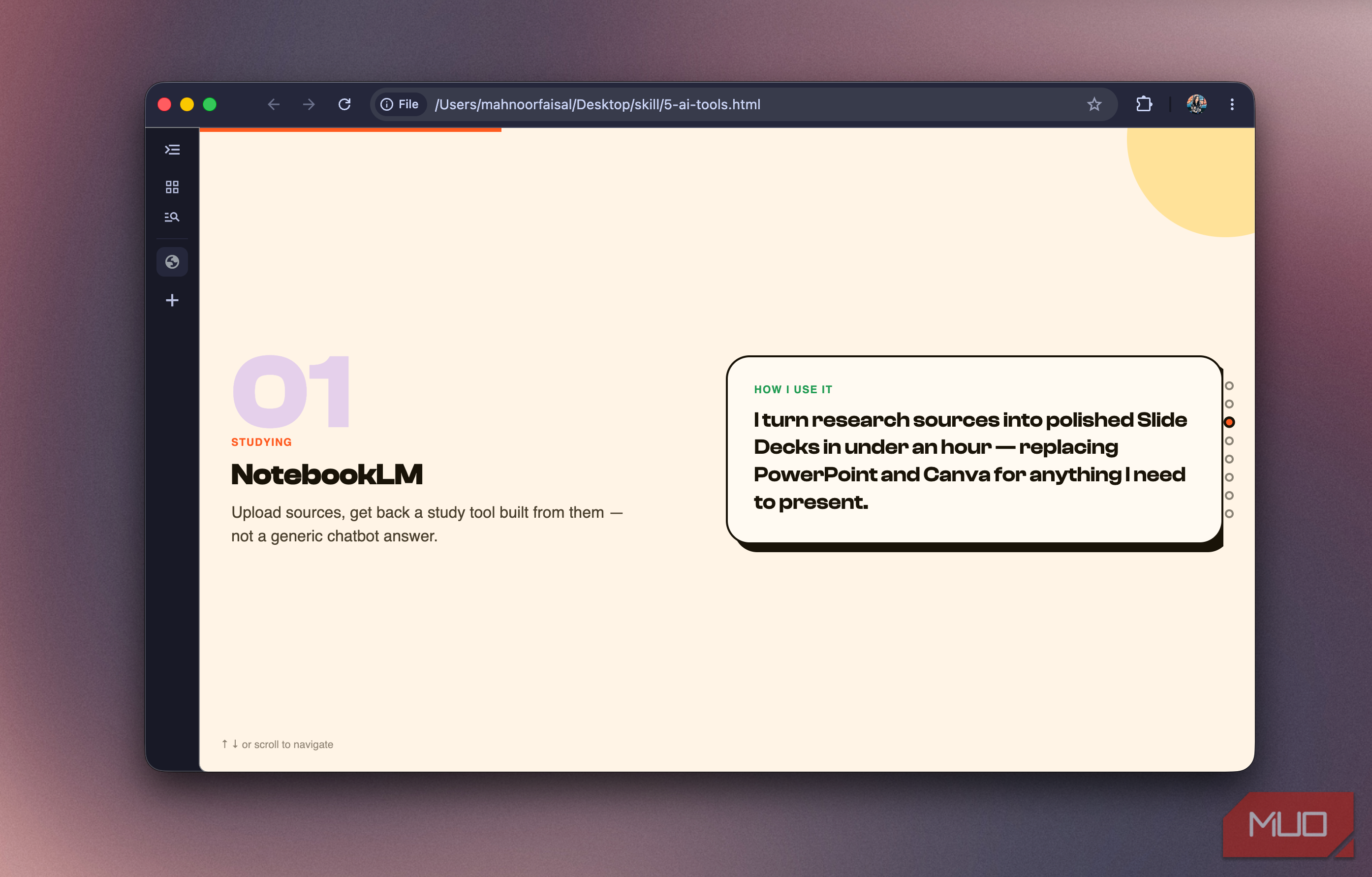This screenshot has height=877, width=1372.
Task: Click the 'I turn research sources' card text
Action: coord(970,461)
